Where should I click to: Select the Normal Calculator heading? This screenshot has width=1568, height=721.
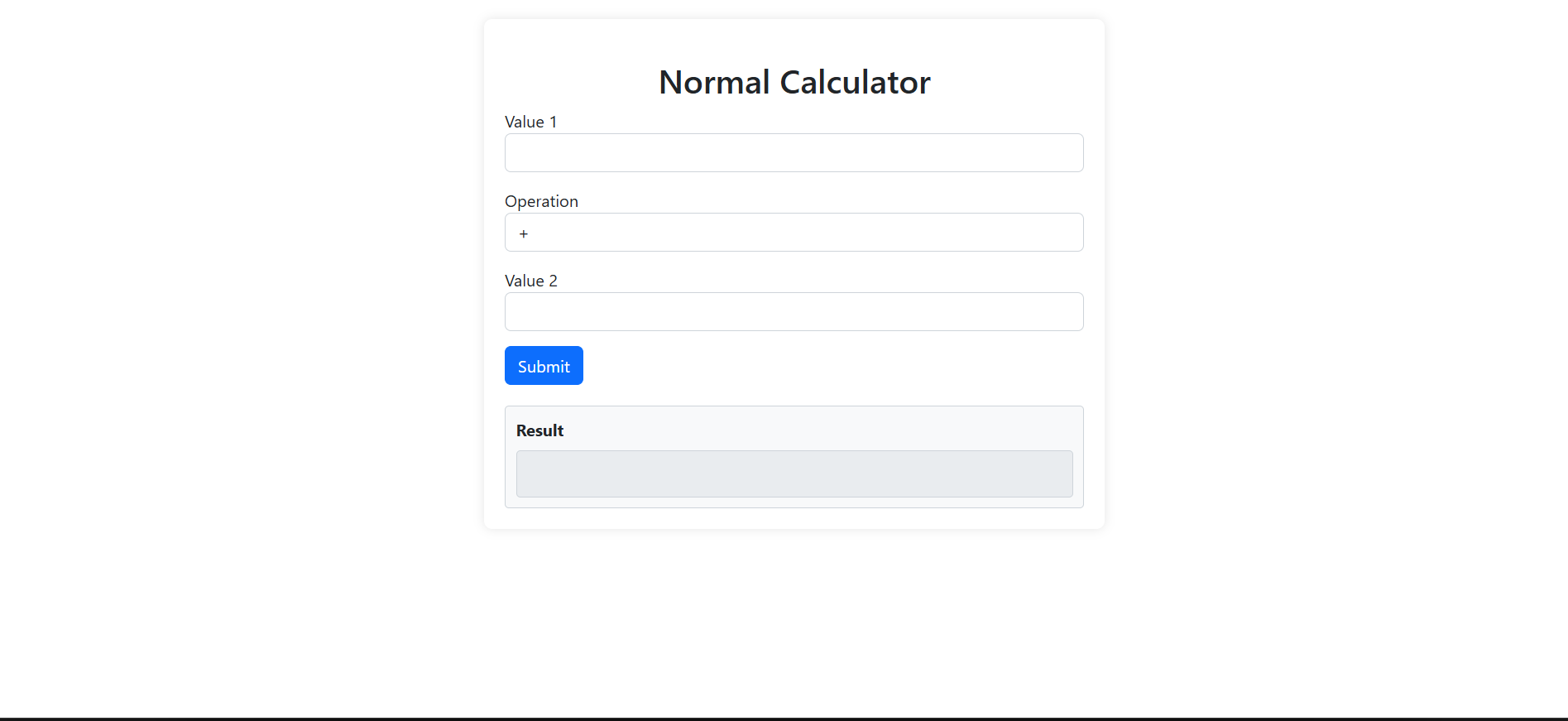[x=794, y=82]
